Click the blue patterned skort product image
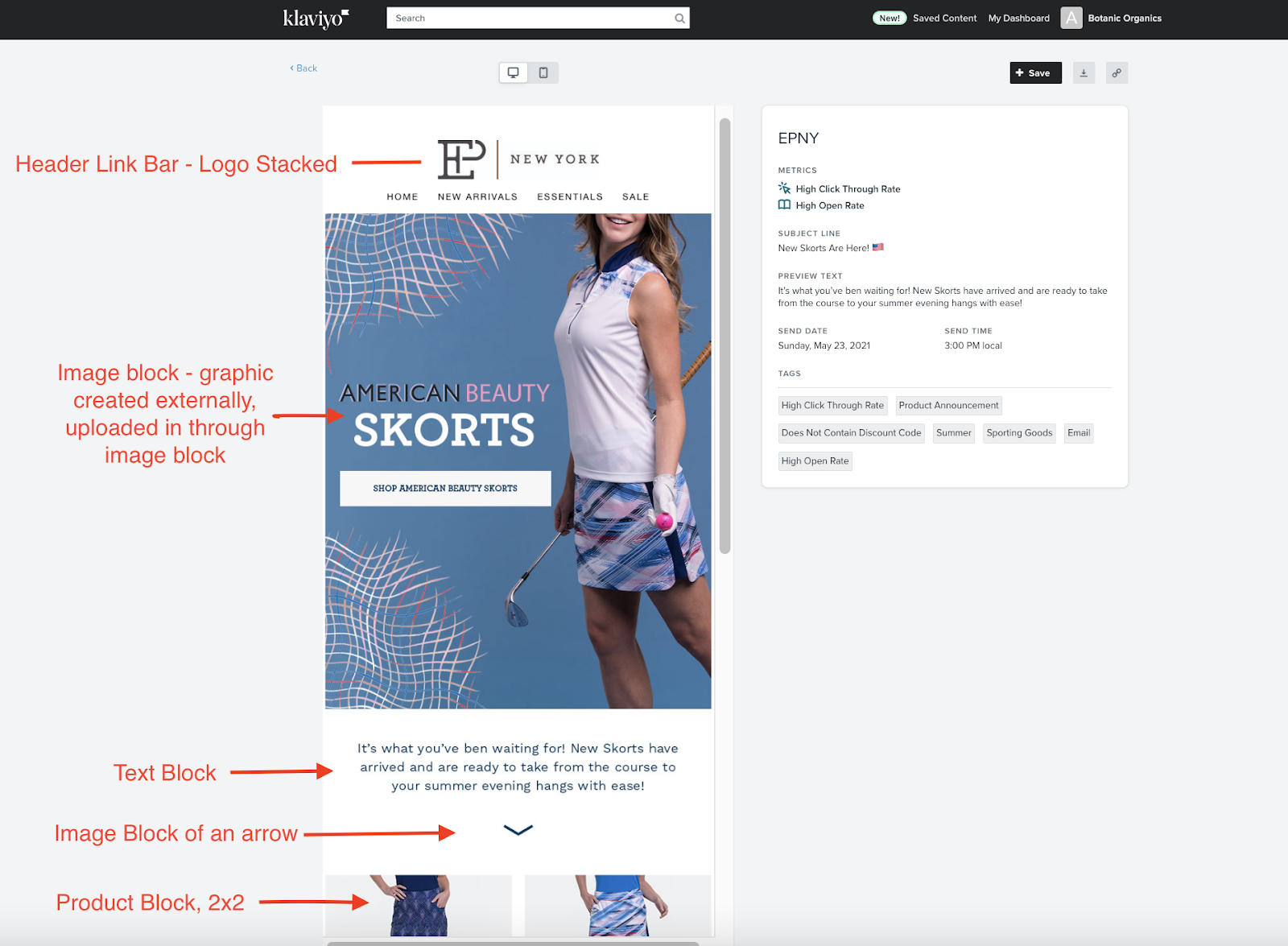Viewport: 1288px width, 946px height. (617, 906)
